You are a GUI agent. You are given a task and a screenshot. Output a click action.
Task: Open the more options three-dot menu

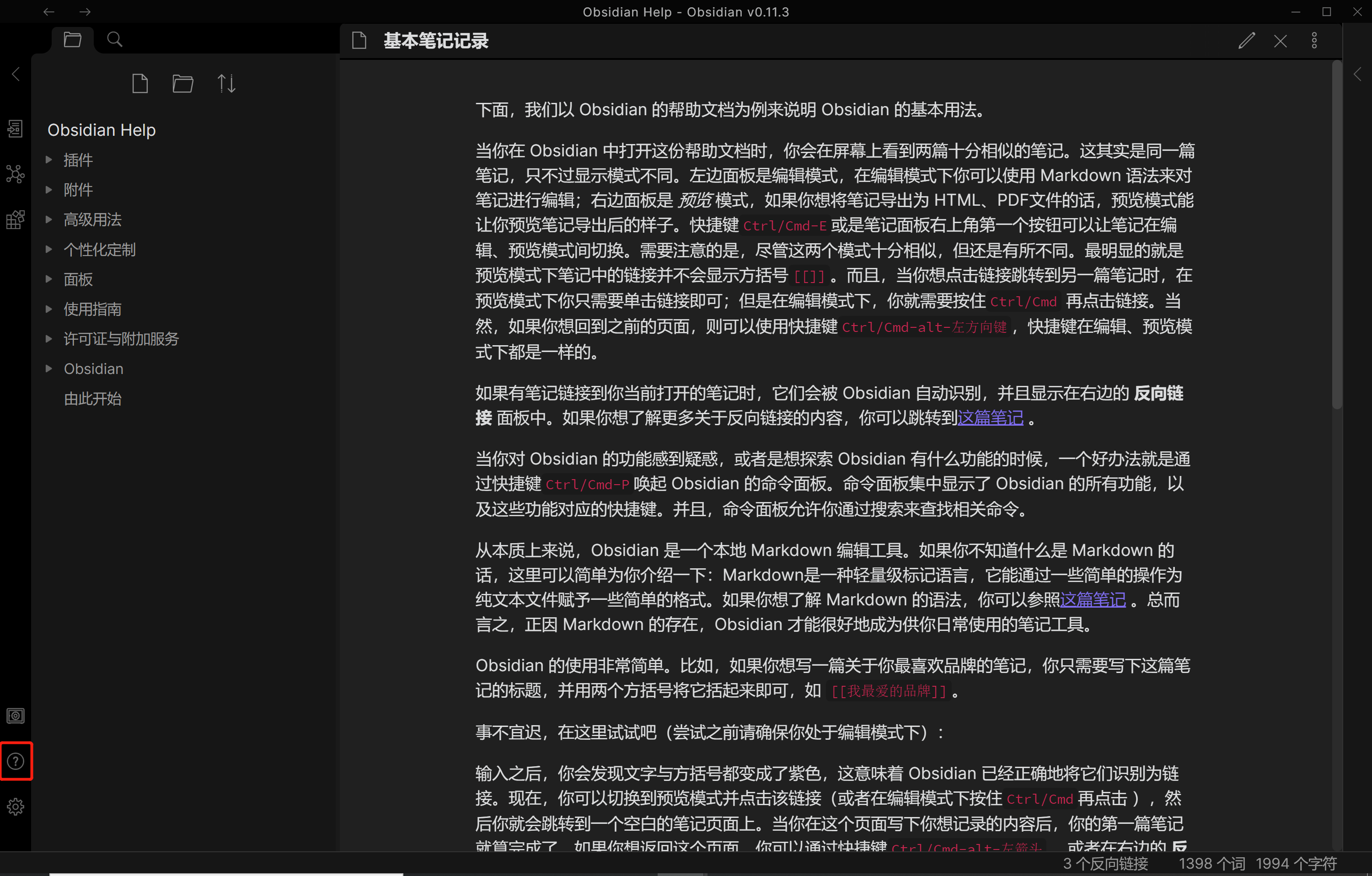1314,40
